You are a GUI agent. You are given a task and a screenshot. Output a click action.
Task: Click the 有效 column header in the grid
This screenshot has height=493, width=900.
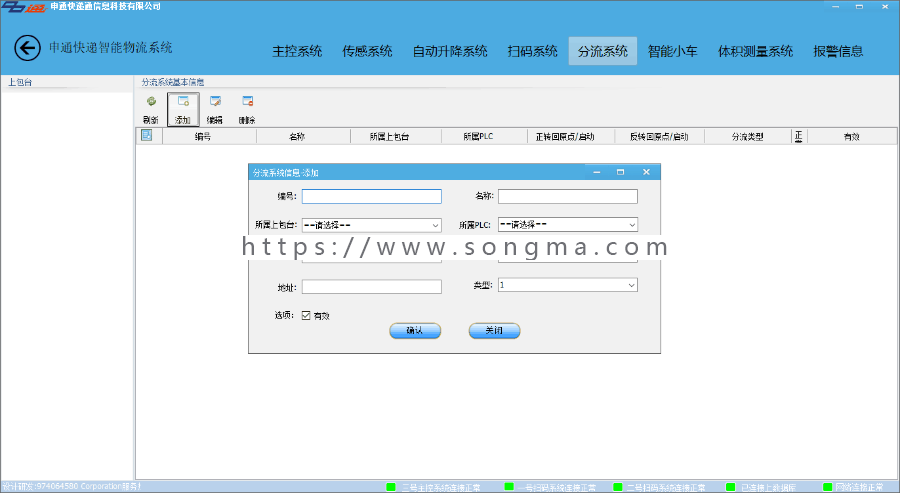[x=852, y=137]
